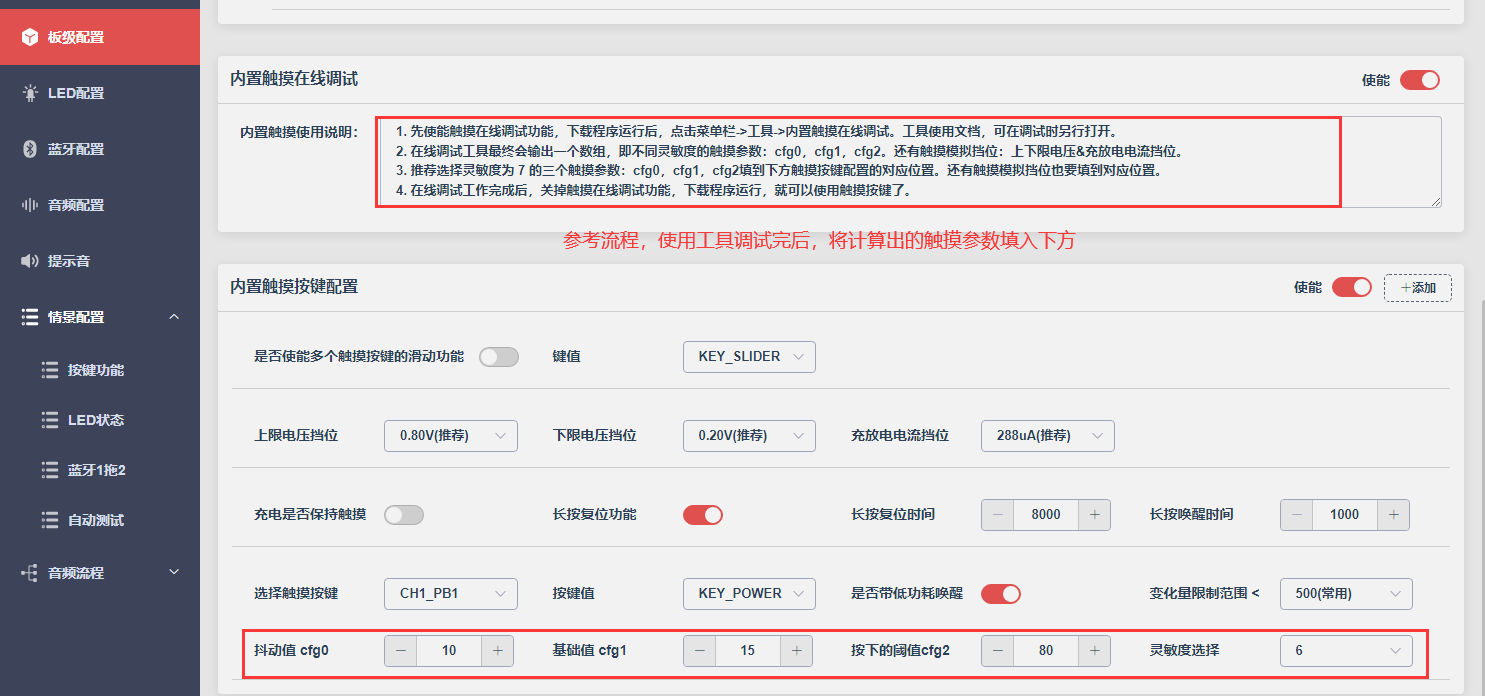The image size is (1485, 696).
Task: Click the 内置触摸使用说明 text area
Action: (909, 162)
